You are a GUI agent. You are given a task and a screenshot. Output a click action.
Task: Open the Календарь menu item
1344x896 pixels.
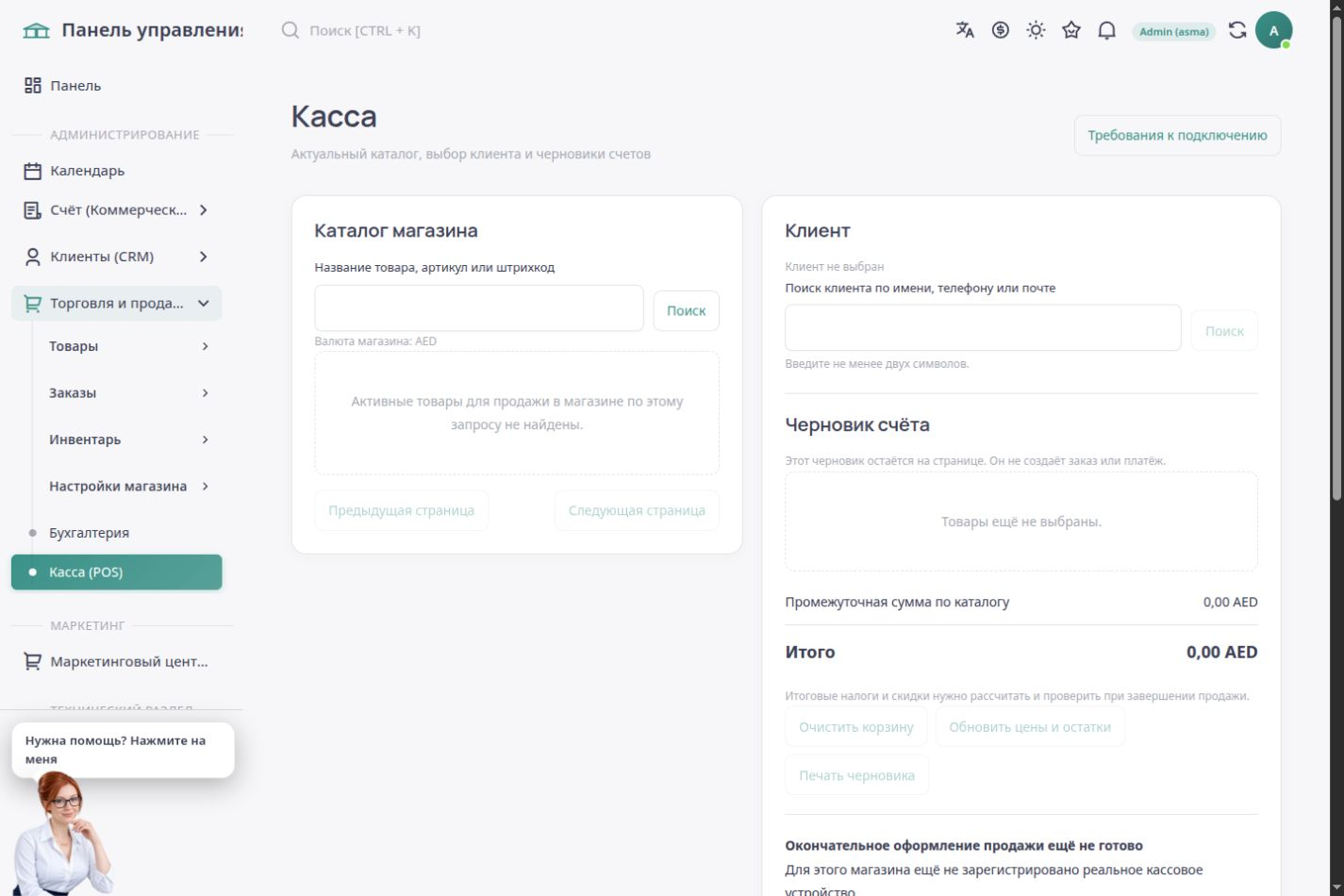(117, 171)
